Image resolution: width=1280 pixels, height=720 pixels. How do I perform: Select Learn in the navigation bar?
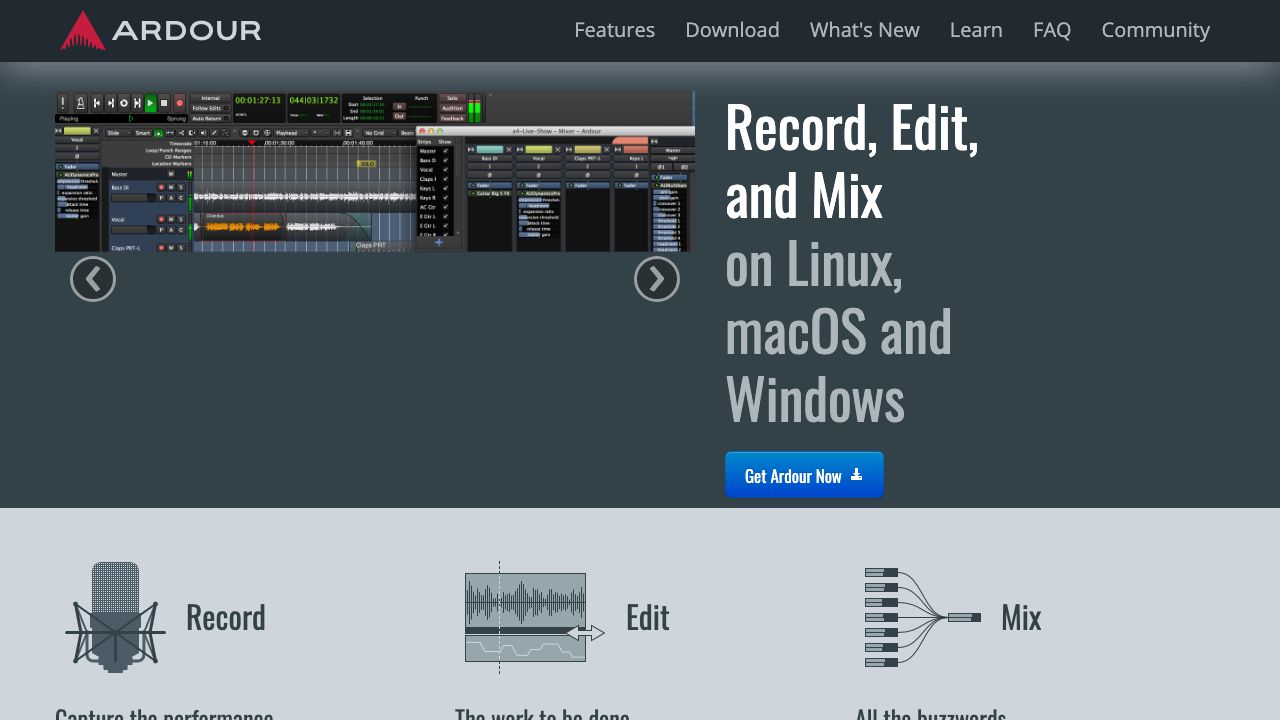(976, 30)
